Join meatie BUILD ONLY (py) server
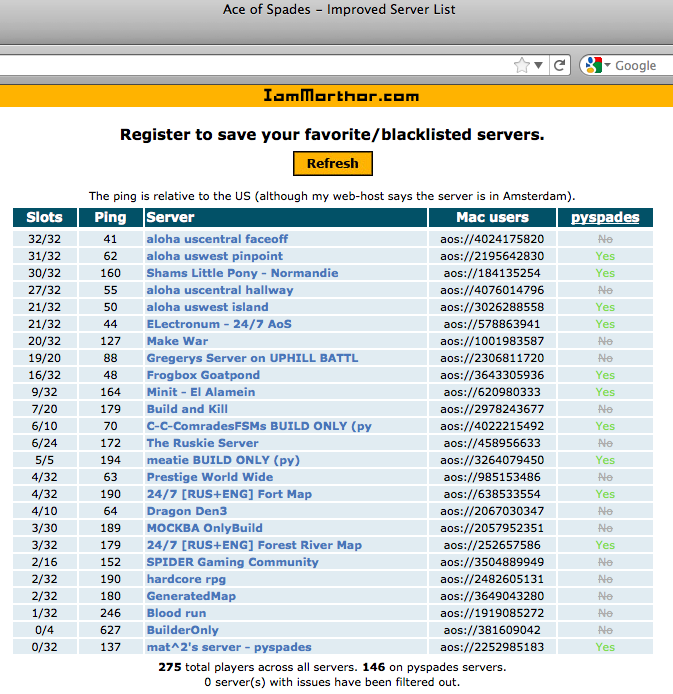Image resolution: width=673 pixels, height=694 pixels. click(223, 460)
